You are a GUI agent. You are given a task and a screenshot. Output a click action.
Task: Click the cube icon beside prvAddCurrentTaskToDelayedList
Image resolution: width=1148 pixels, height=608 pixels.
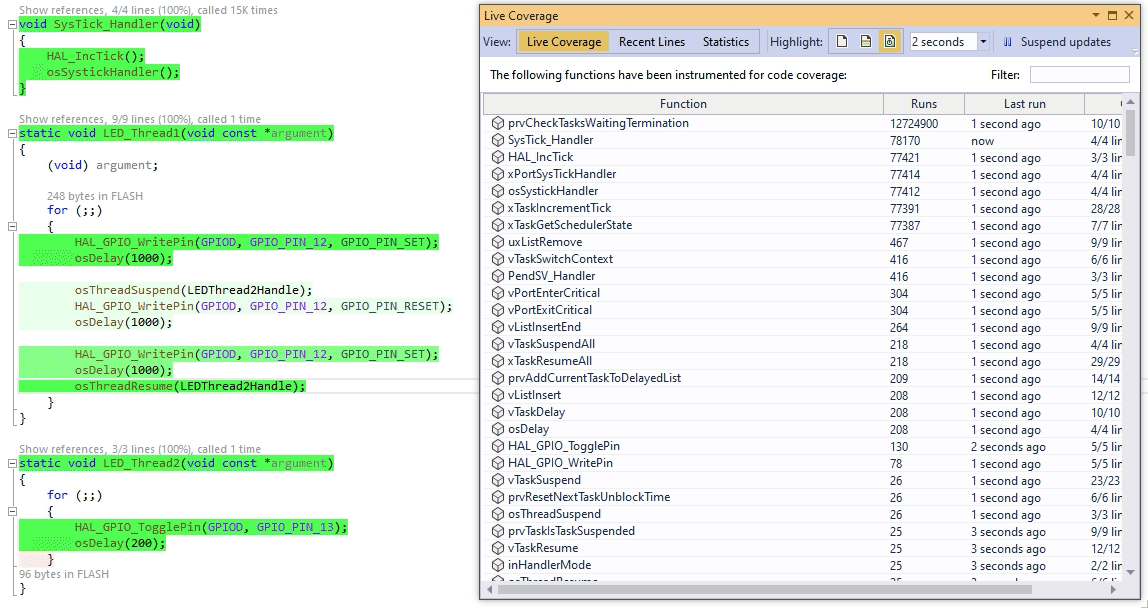pos(498,378)
